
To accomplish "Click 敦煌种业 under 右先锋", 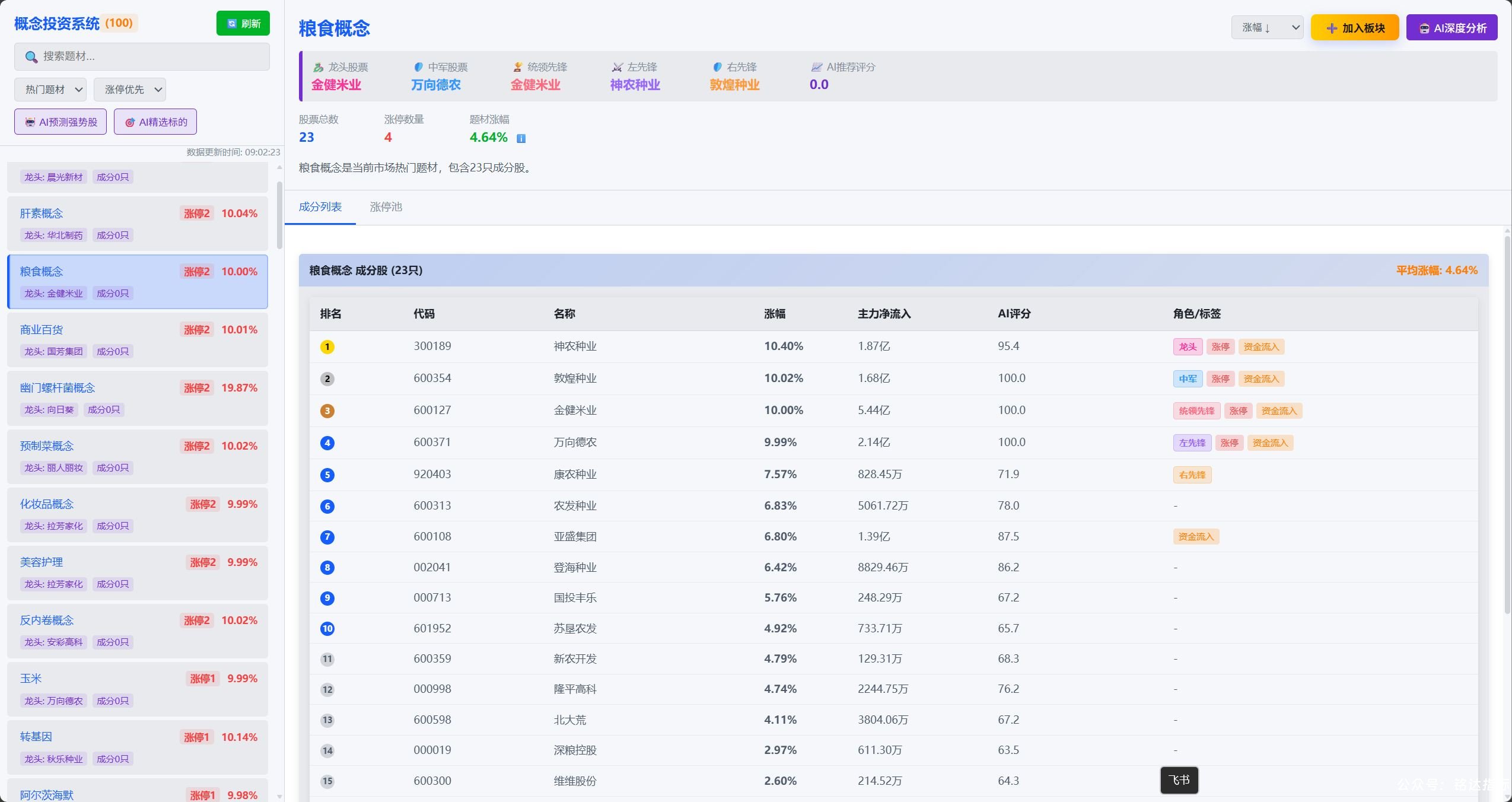I will click(x=735, y=85).
